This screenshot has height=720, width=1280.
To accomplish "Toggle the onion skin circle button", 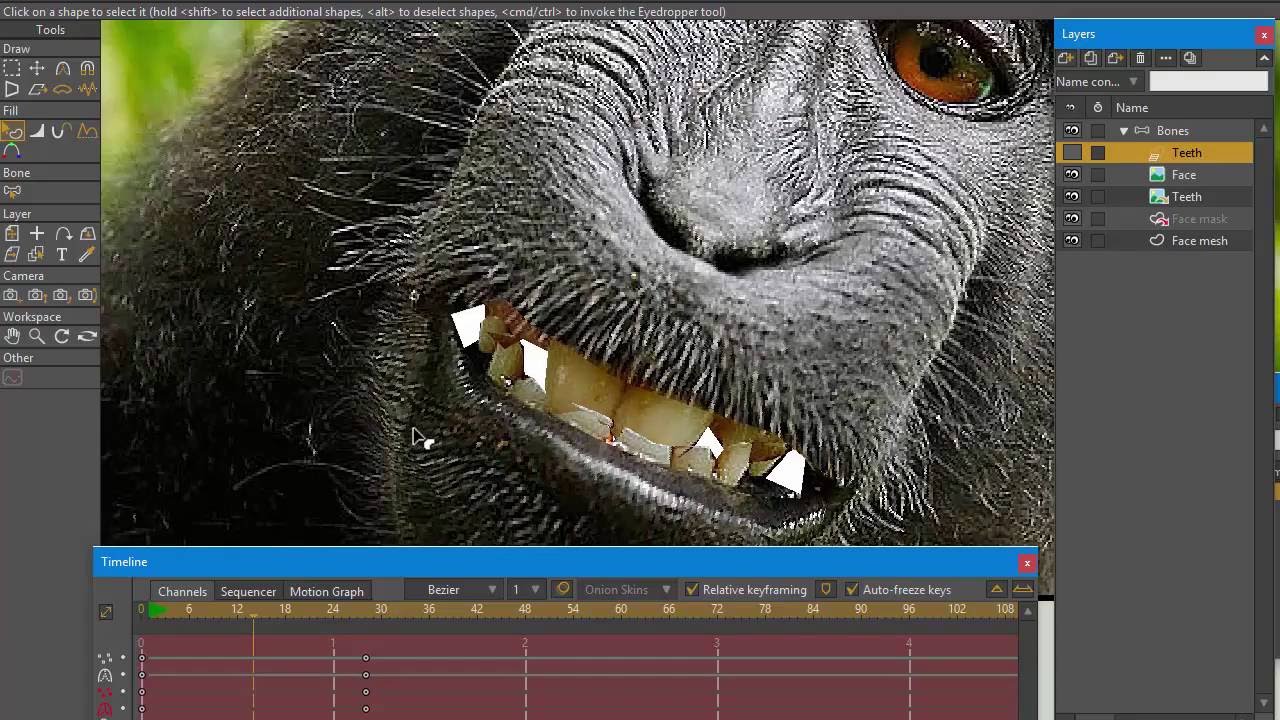I will pyautogui.click(x=563, y=590).
